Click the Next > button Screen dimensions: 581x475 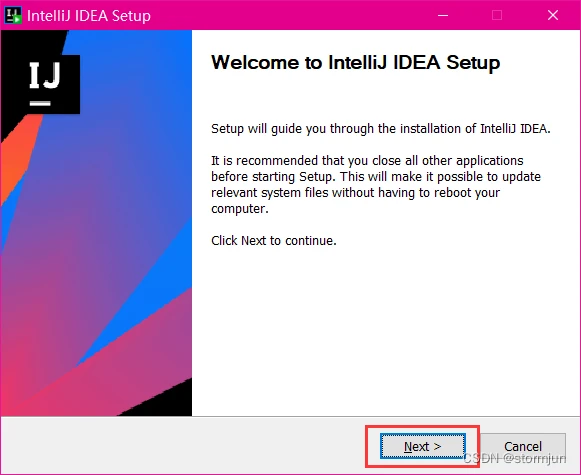pos(422,446)
